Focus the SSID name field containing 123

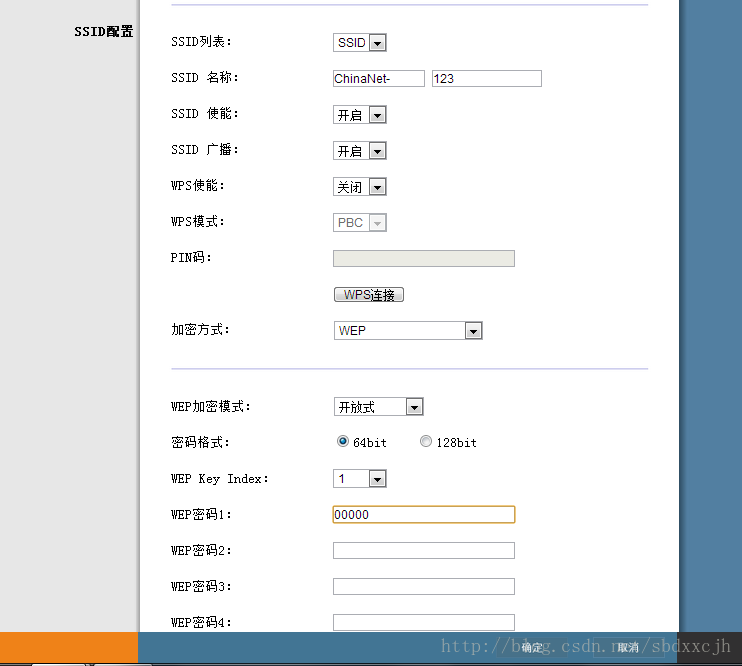coord(486,79)
